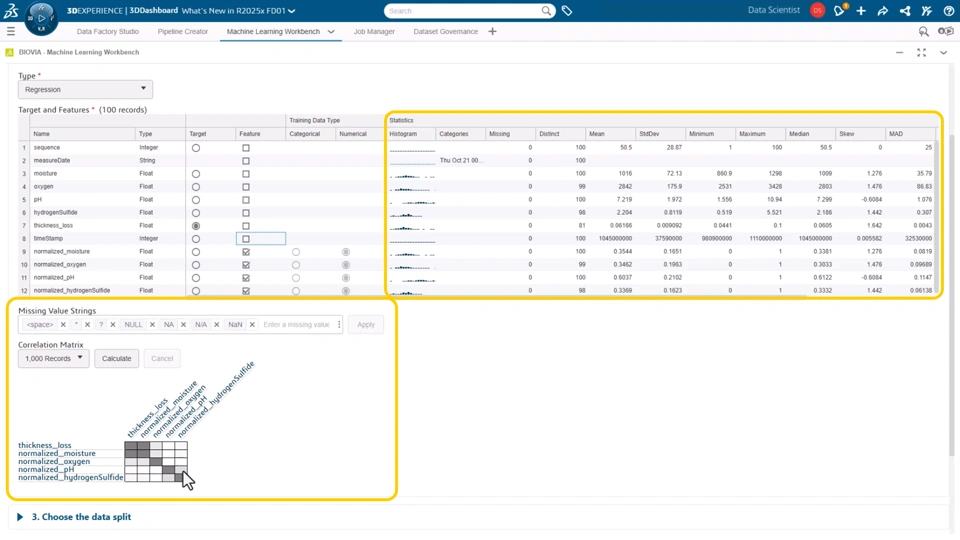
Task: Click the Cancel button
Action: [162, 358]
